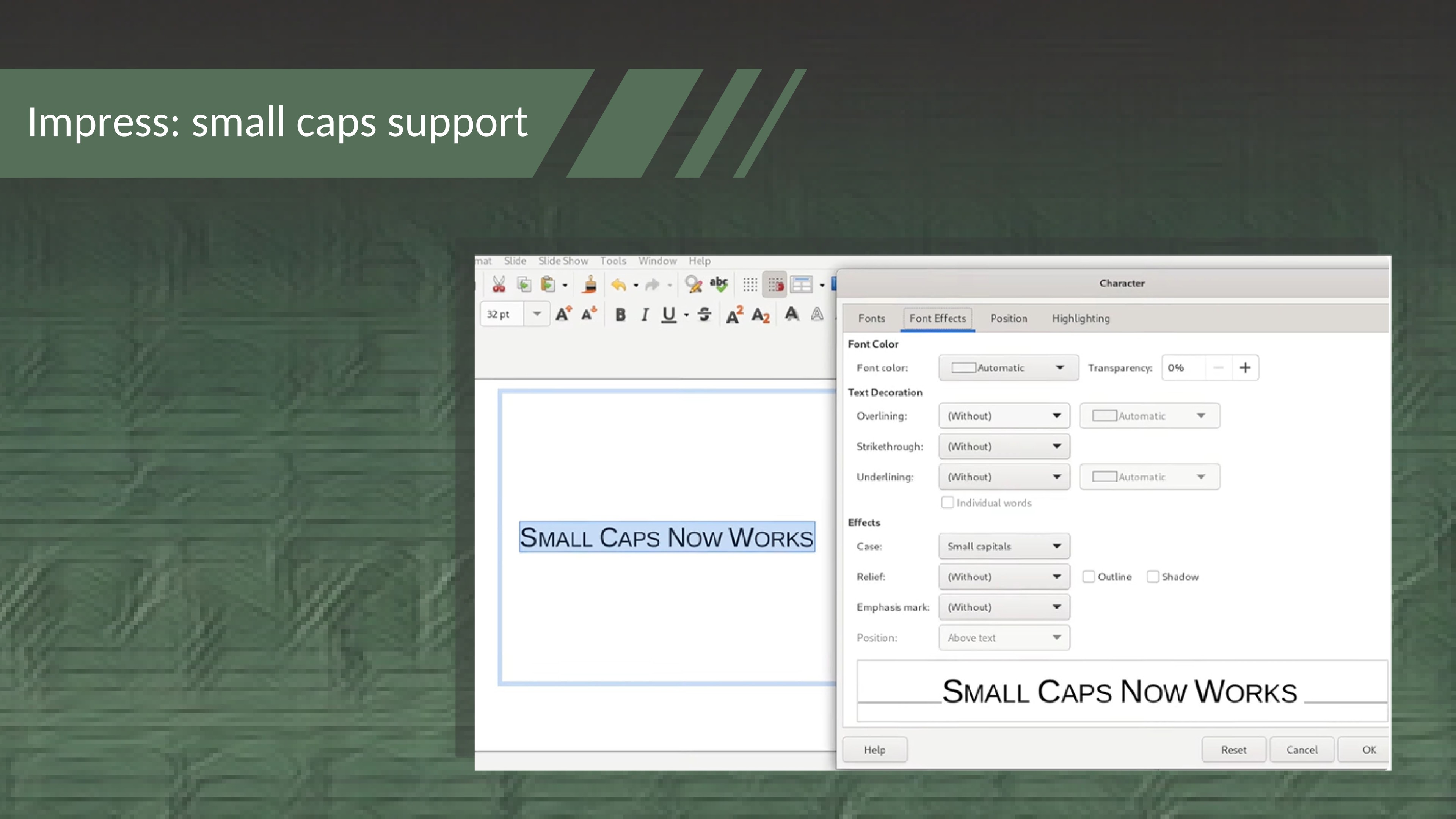The image size is (1456, 819).
Task: Apply Strikethrough from formatting toolbar
Action: [704, 314]
